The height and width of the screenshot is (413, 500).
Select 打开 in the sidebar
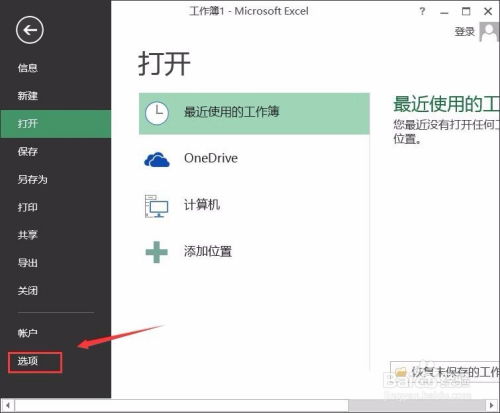56,124
